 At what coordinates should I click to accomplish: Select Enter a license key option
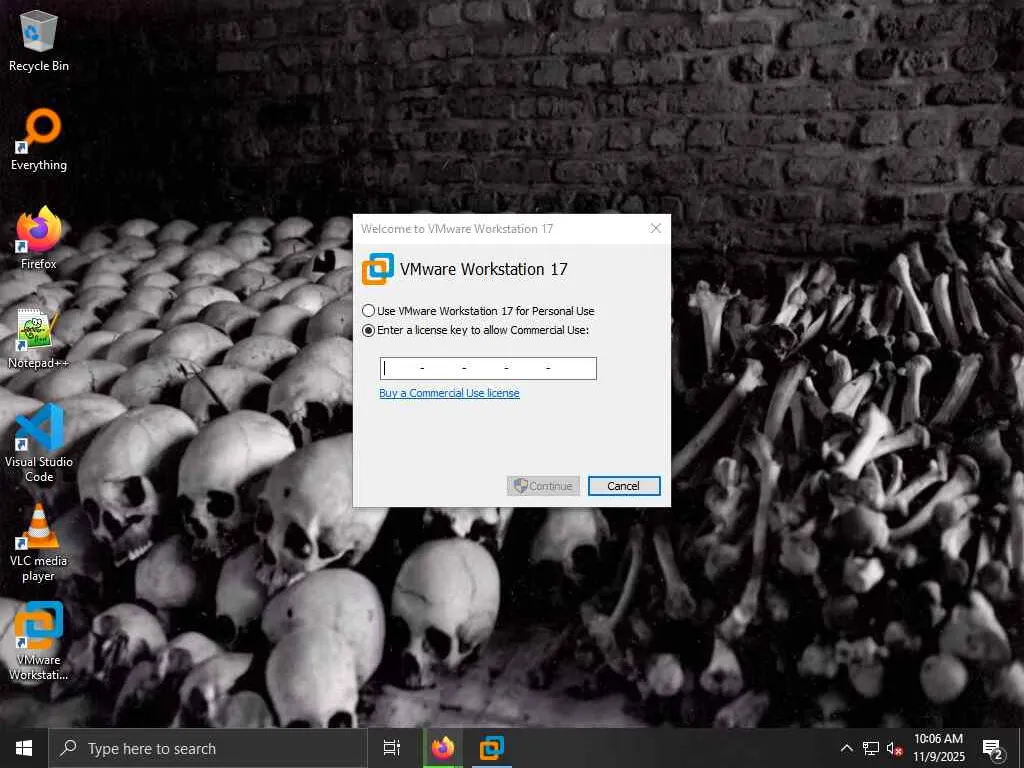pyautogui.click(x=475, y=330)
